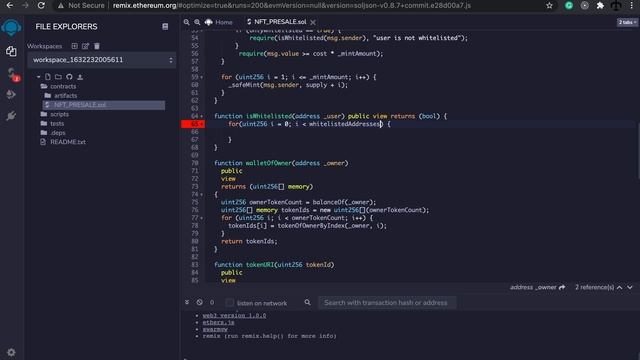Click the error marker at line 65
The image size is (640, 360).
[193, 124]
